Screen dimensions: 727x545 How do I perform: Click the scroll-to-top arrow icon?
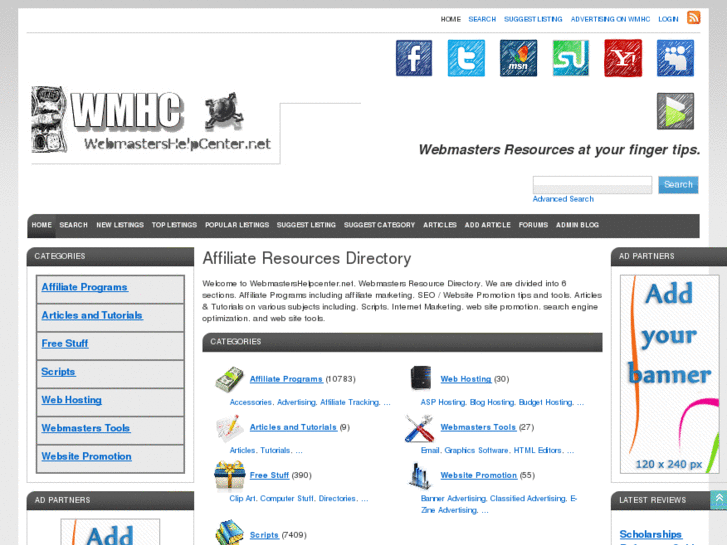tap(719, 500)
